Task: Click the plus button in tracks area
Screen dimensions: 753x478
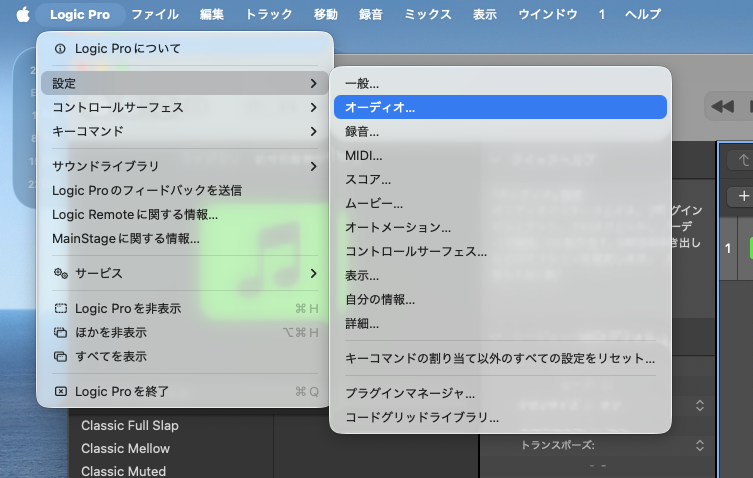Action: tap(743, 196)
